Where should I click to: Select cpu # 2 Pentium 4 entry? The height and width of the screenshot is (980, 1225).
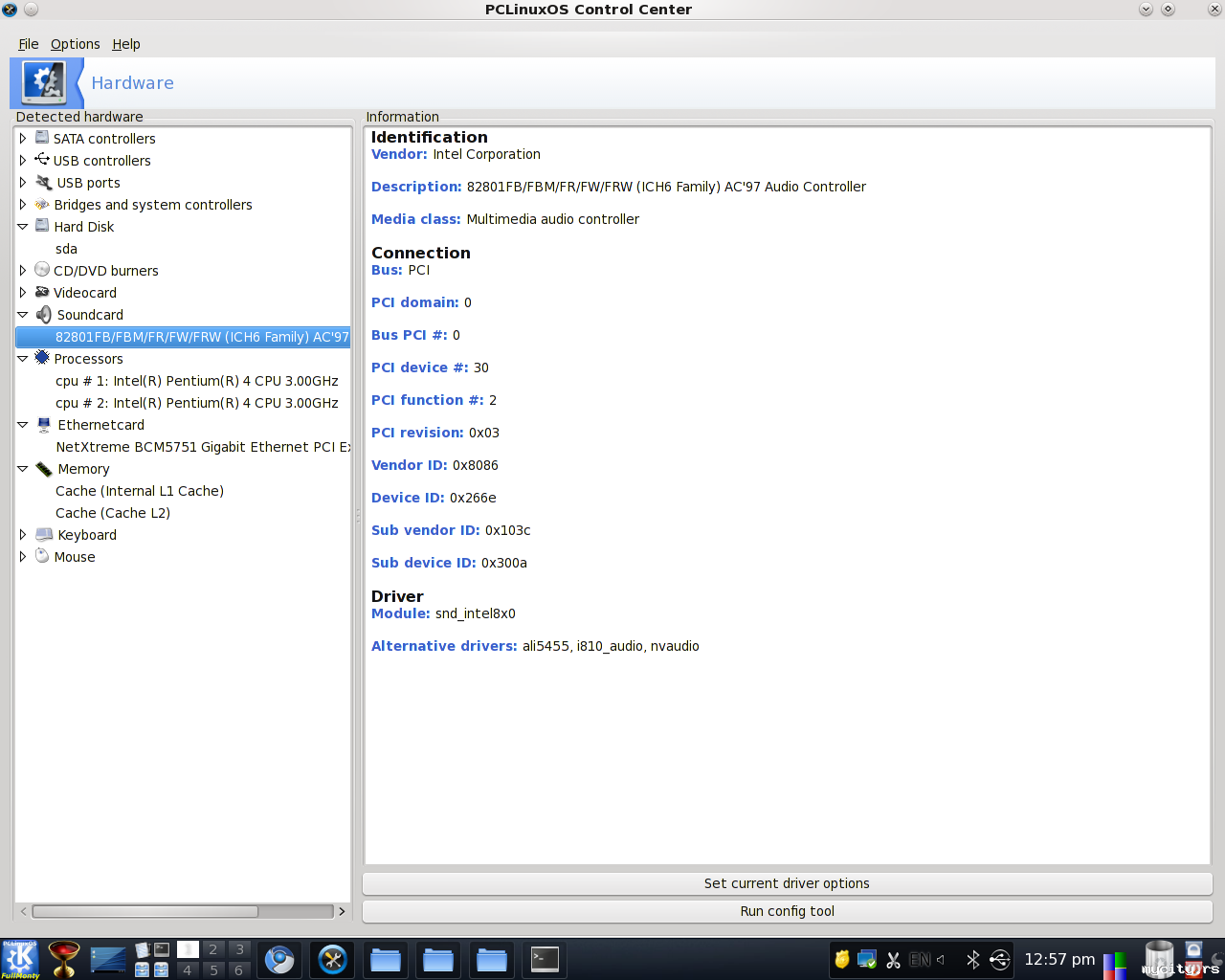(197, 403)
